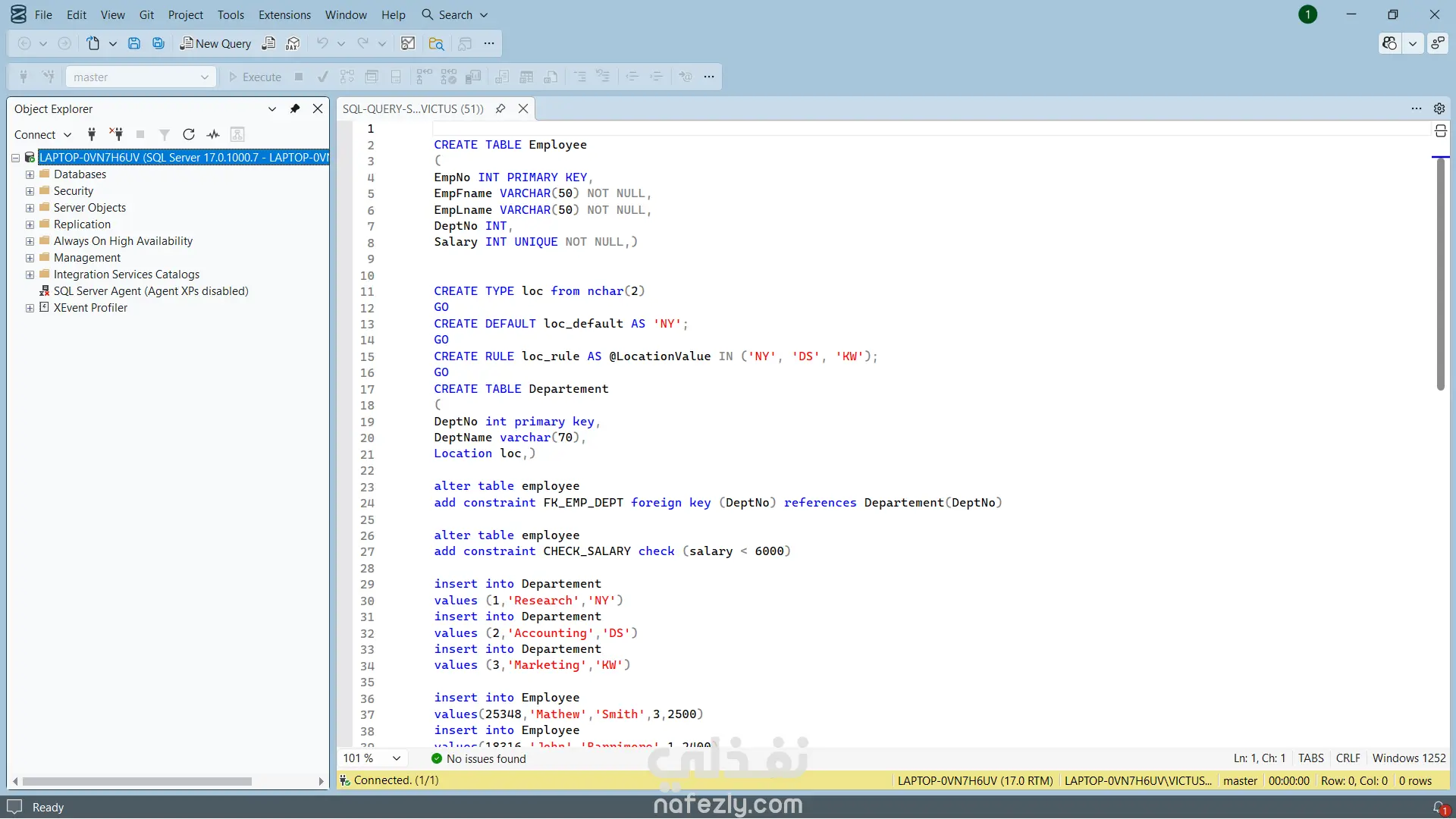1456x819 pixels.
Task: Open the New File dropdown arrow
Action: coord(113,43)
